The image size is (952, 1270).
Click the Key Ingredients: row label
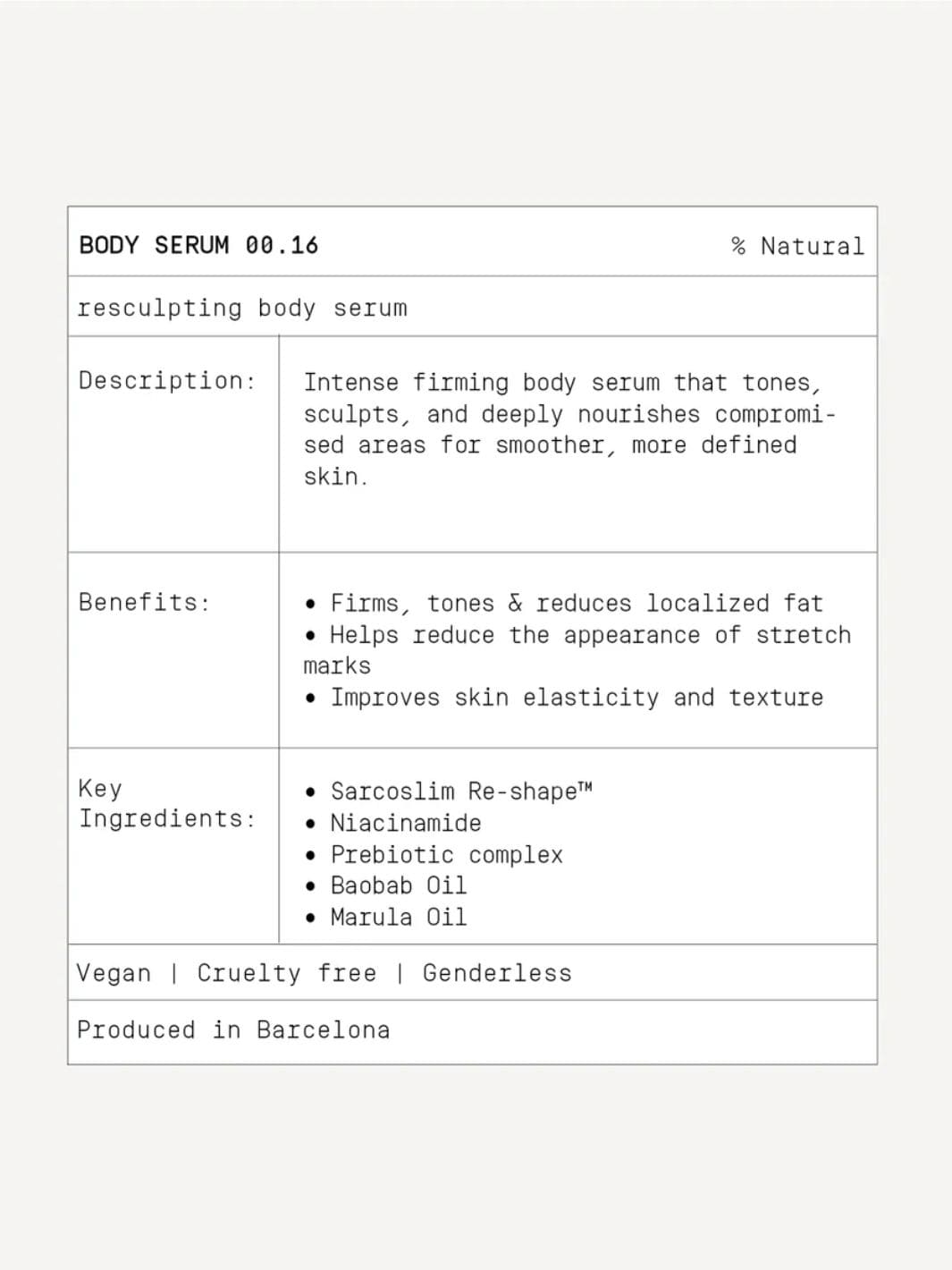pyautogui.click(x=167, y=803)
